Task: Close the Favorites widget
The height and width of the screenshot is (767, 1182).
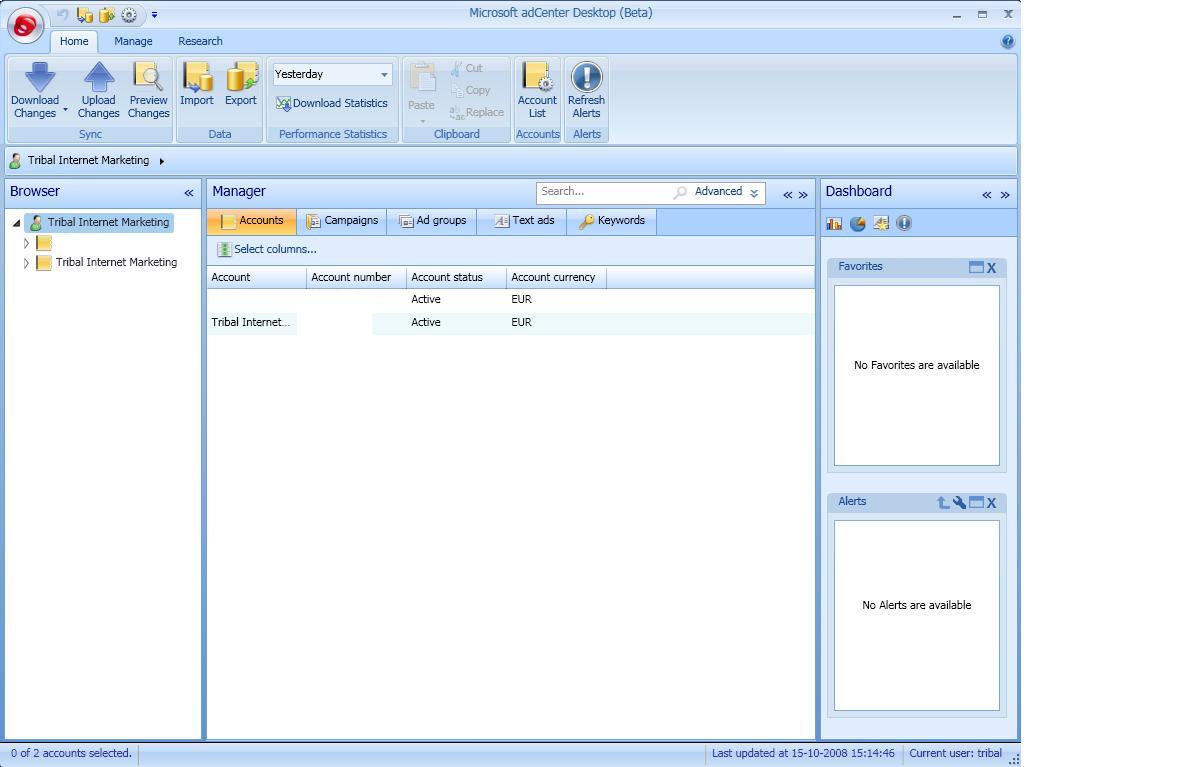Action: point(992,268)
